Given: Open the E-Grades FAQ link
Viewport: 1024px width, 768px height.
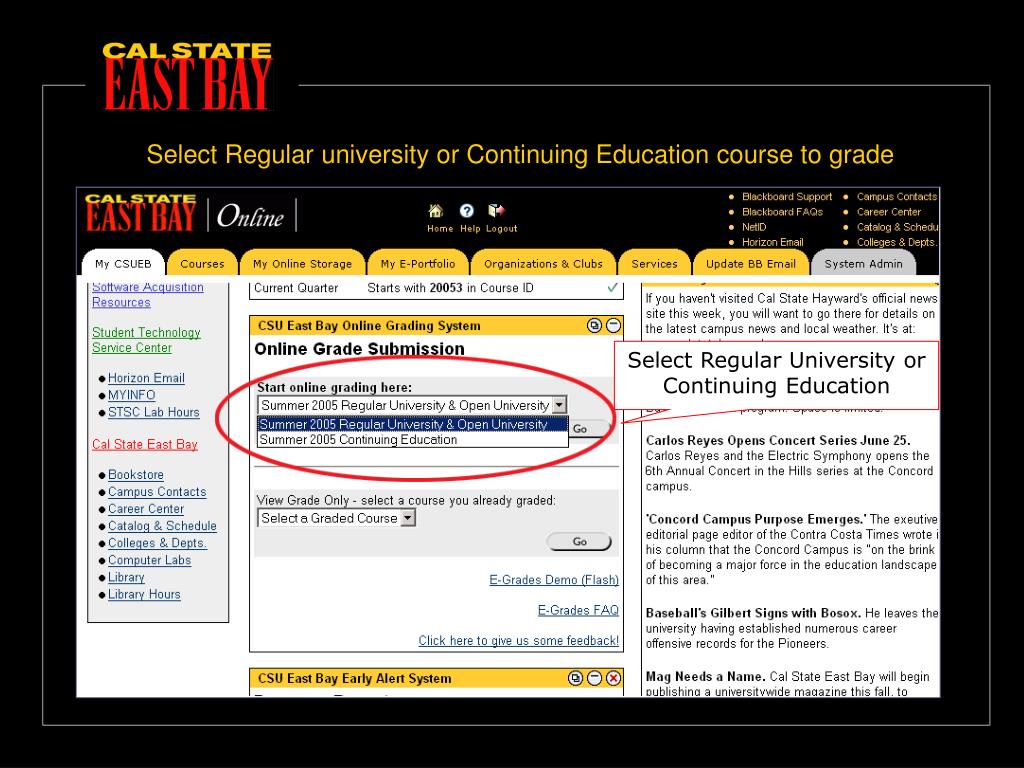Looking at the screenshot, I should click(x=578, y=610).
